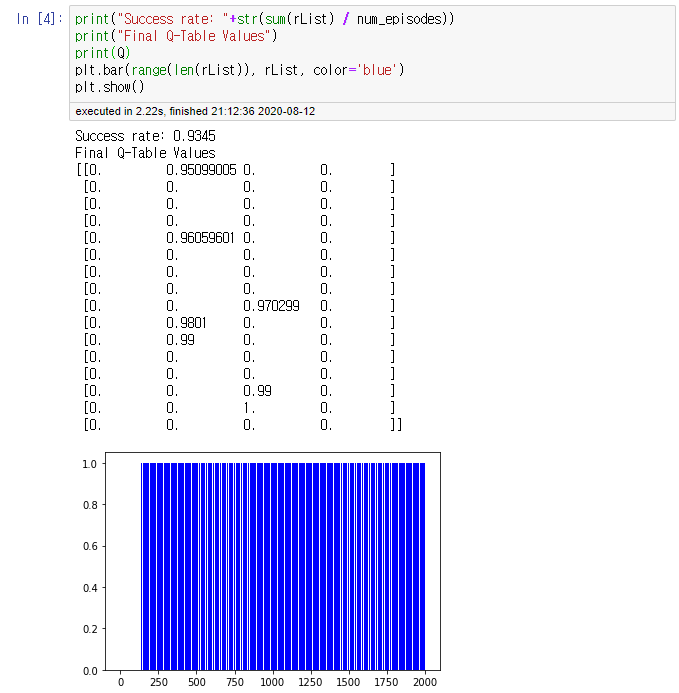Viewport: 679px width, 693px height.
Task: Click the value 0.970299
Action: click(271, 306)
